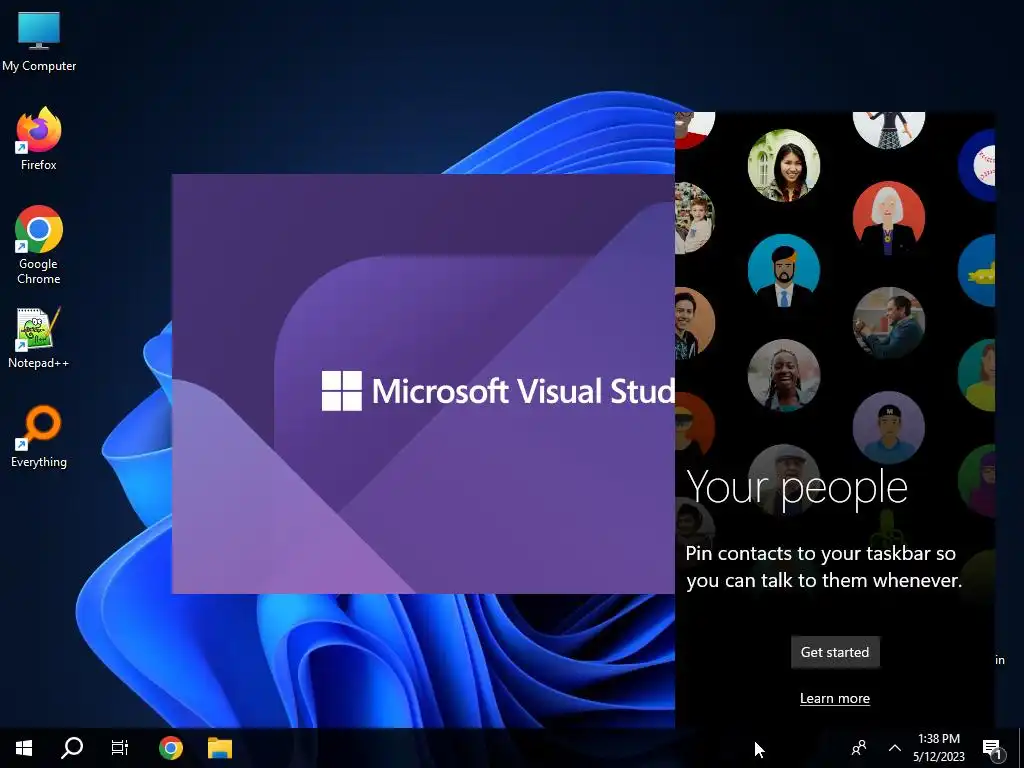Image resolution: width=1024 pixels, height=768 pixels.
Task: Open the Action Center notifications icon
Action: pos(993,748)
